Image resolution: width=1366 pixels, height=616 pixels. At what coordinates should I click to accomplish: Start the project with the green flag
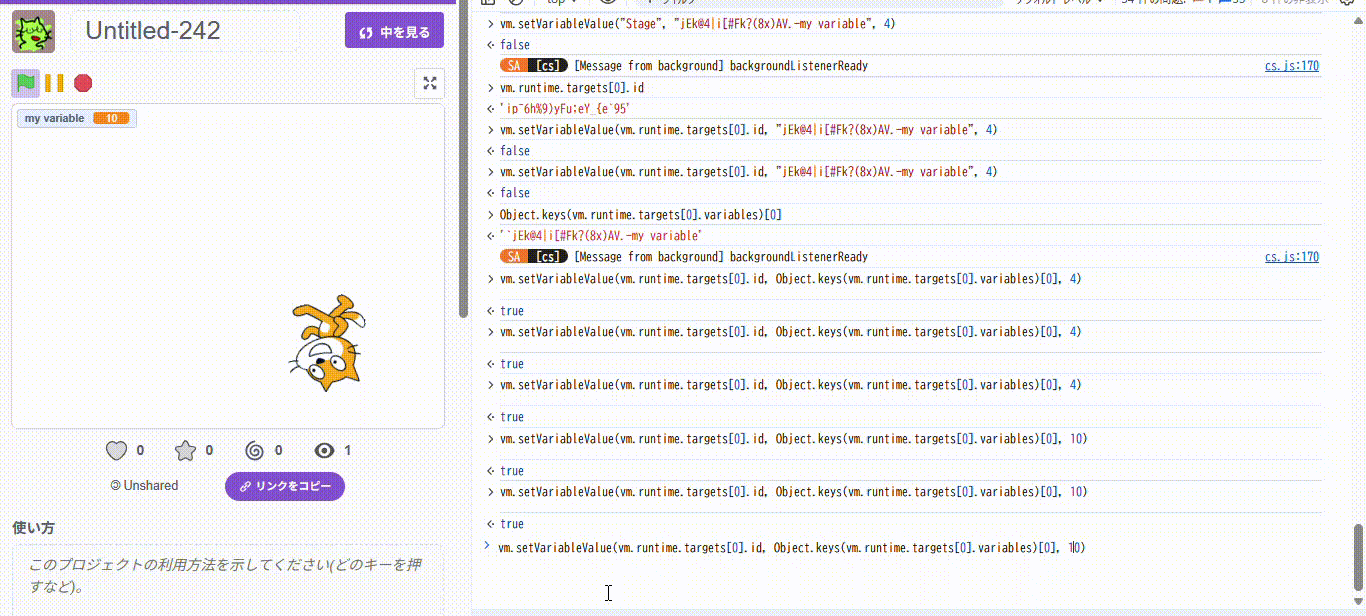click(x=26, y=83)
